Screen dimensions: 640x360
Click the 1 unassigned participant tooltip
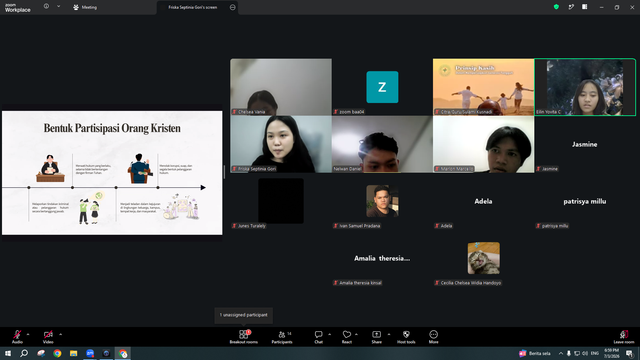244,315
